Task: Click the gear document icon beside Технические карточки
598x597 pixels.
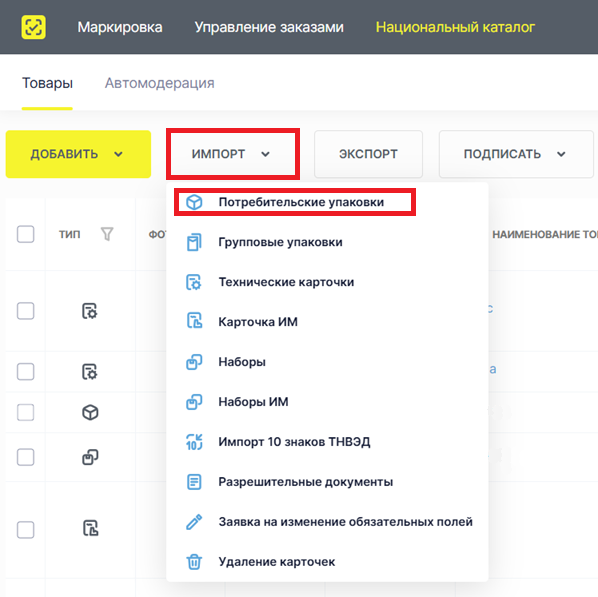Action: coord(194,282)
